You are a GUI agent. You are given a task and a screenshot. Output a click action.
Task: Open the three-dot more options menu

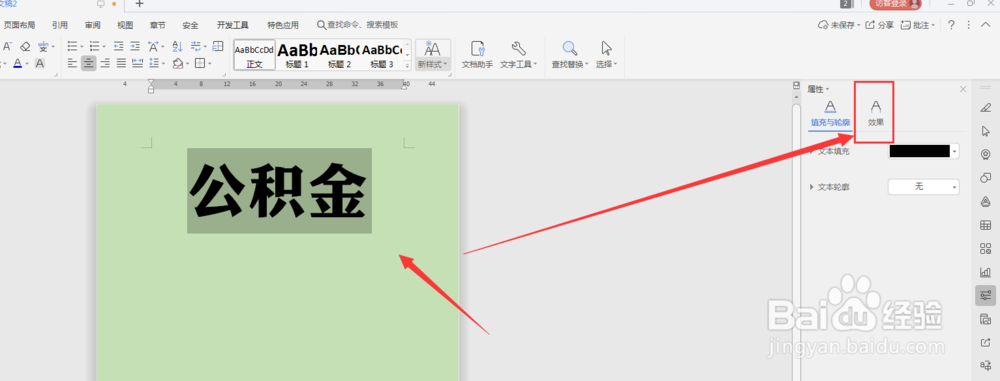pos(969,25)
